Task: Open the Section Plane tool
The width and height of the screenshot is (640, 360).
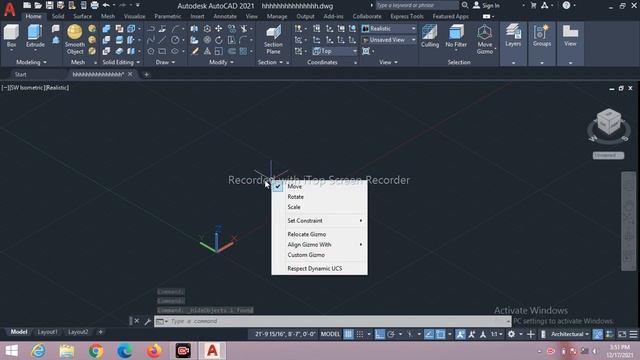Action: (273, 39)
